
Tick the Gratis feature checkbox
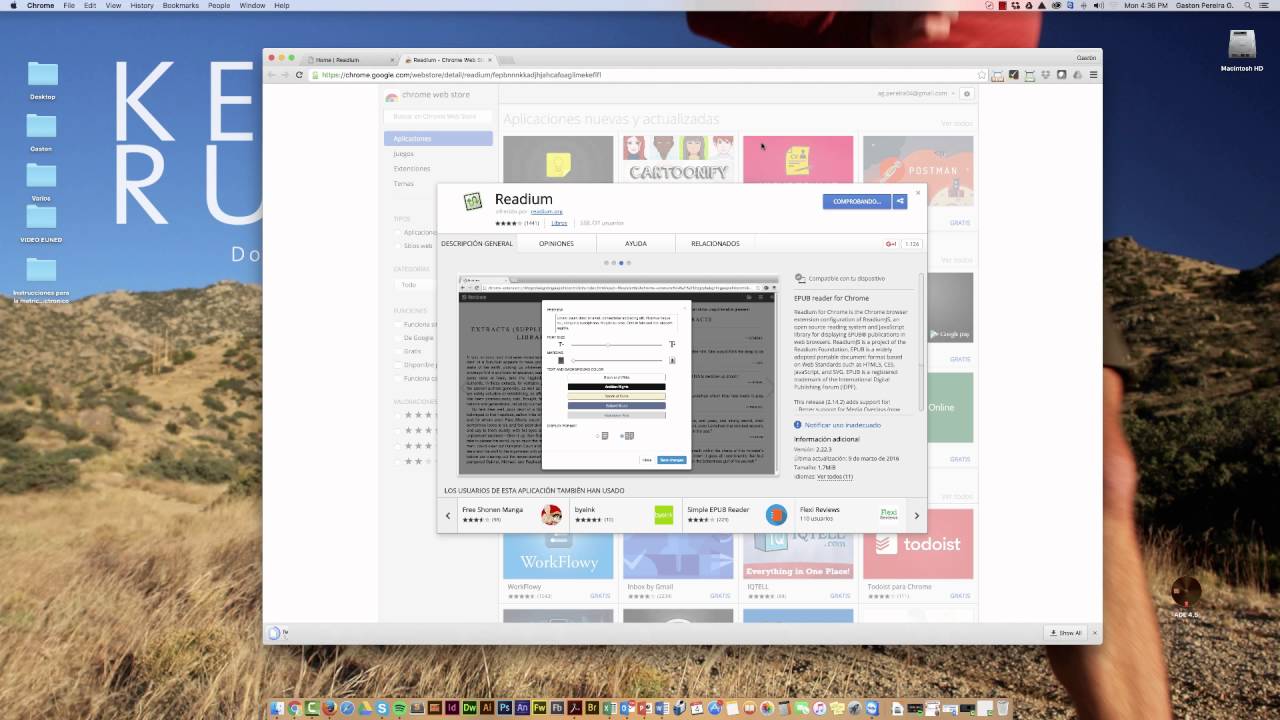399,351
